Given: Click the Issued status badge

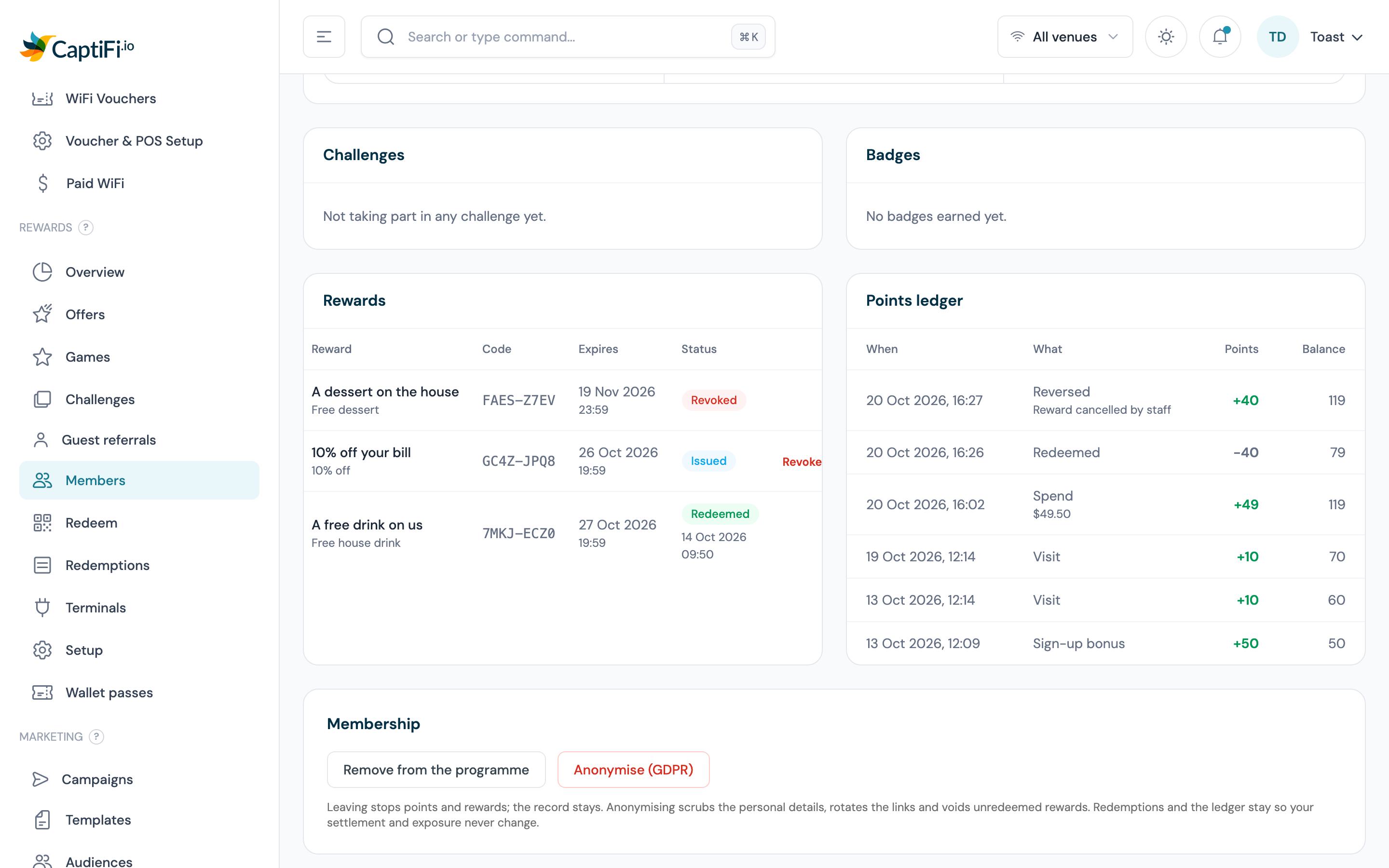Looking at the screenshot, I should click(709, 461).
